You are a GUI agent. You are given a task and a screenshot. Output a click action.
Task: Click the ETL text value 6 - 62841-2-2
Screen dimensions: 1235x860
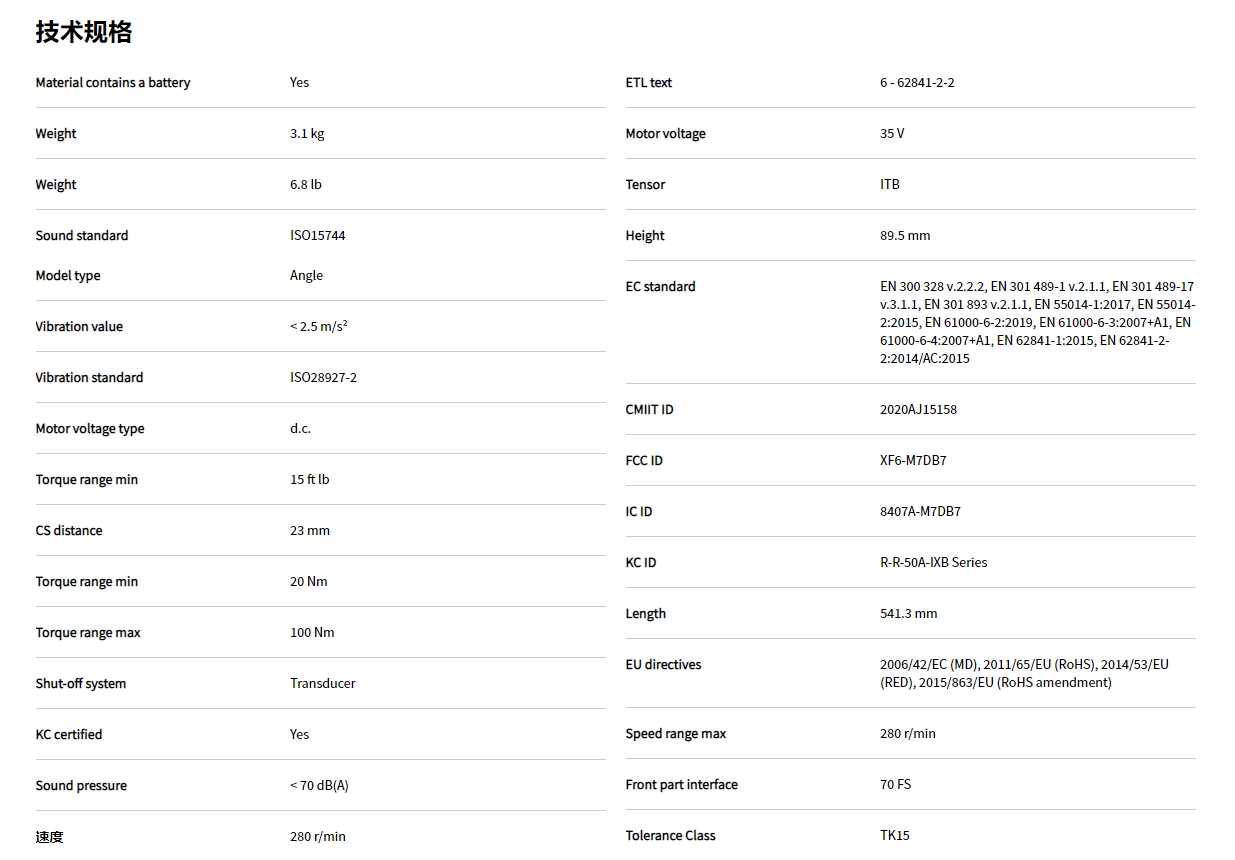click(x=917, y=82)
